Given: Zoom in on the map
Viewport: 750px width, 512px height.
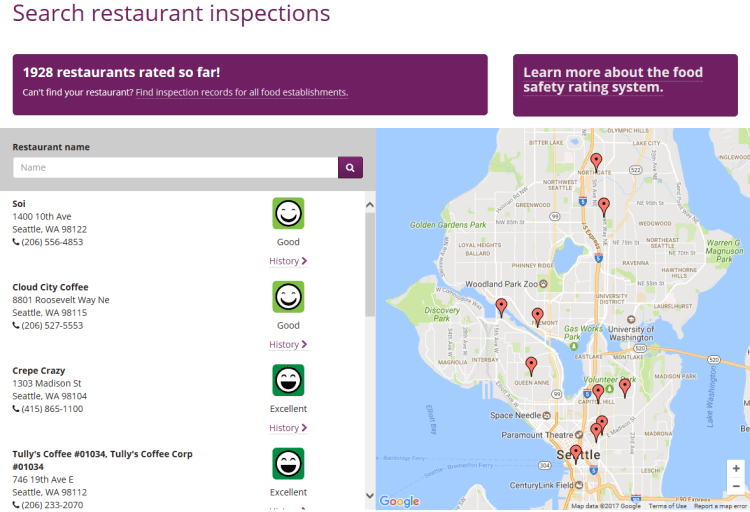Looking at the screenshot, I should pos(736,468).
